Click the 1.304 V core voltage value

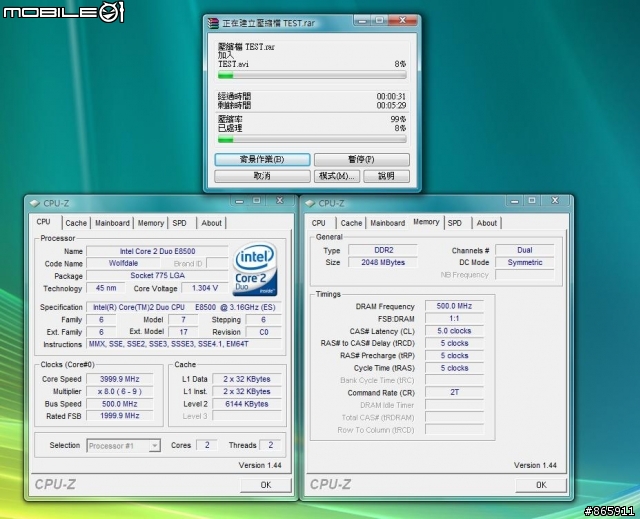(x=204, y=288)
